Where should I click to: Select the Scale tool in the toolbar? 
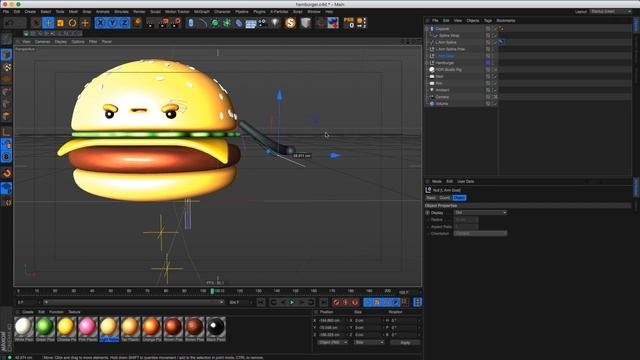tap(60, 23)
